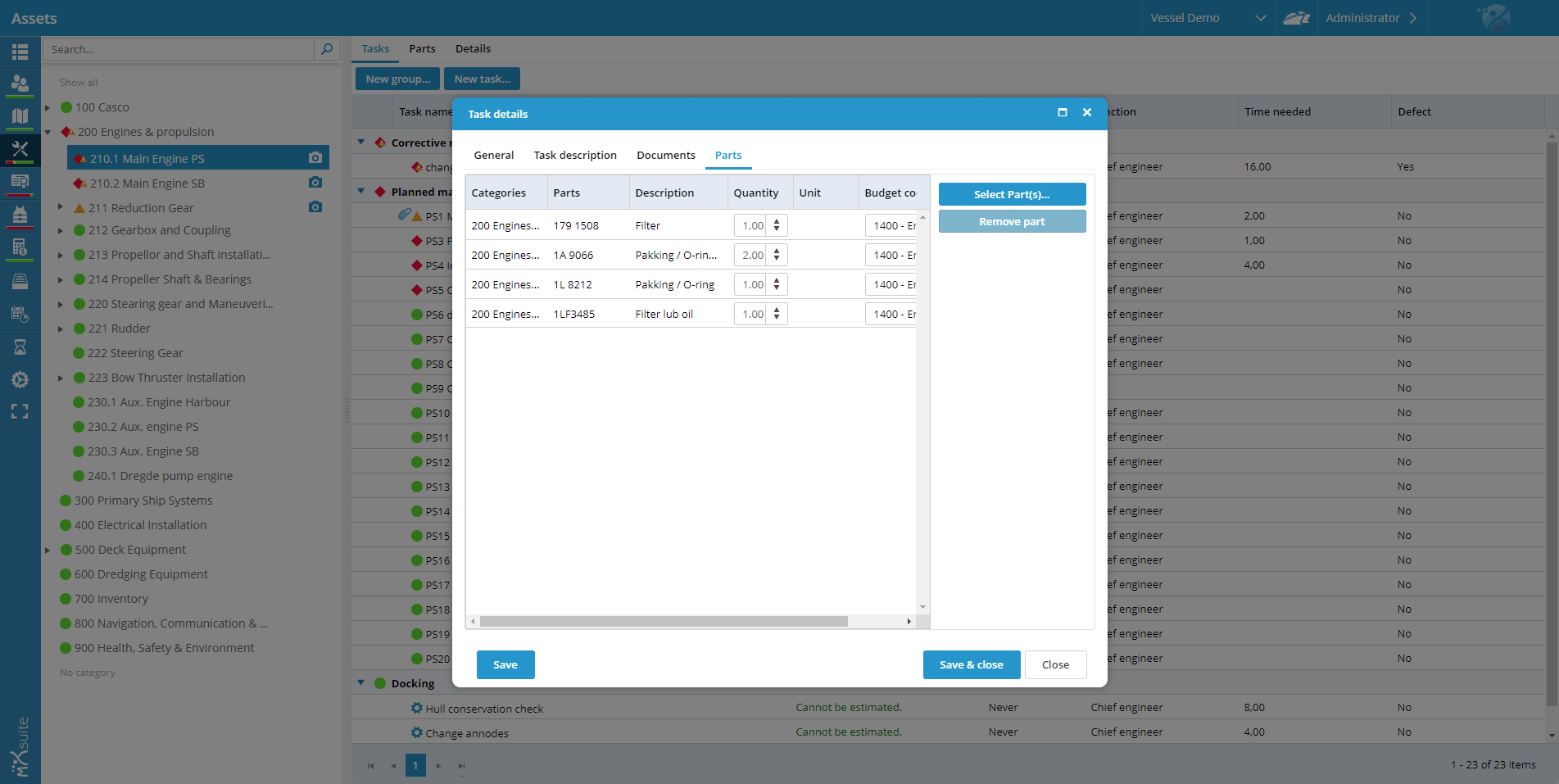The height and width of the screenshot is (784, 1559).
Task: Click the search magnifier icon
Action: pos(327,49)
